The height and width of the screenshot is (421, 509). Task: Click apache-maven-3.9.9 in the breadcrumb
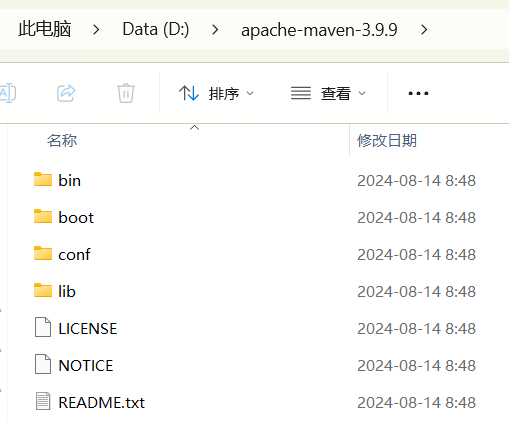coord(319,30)
